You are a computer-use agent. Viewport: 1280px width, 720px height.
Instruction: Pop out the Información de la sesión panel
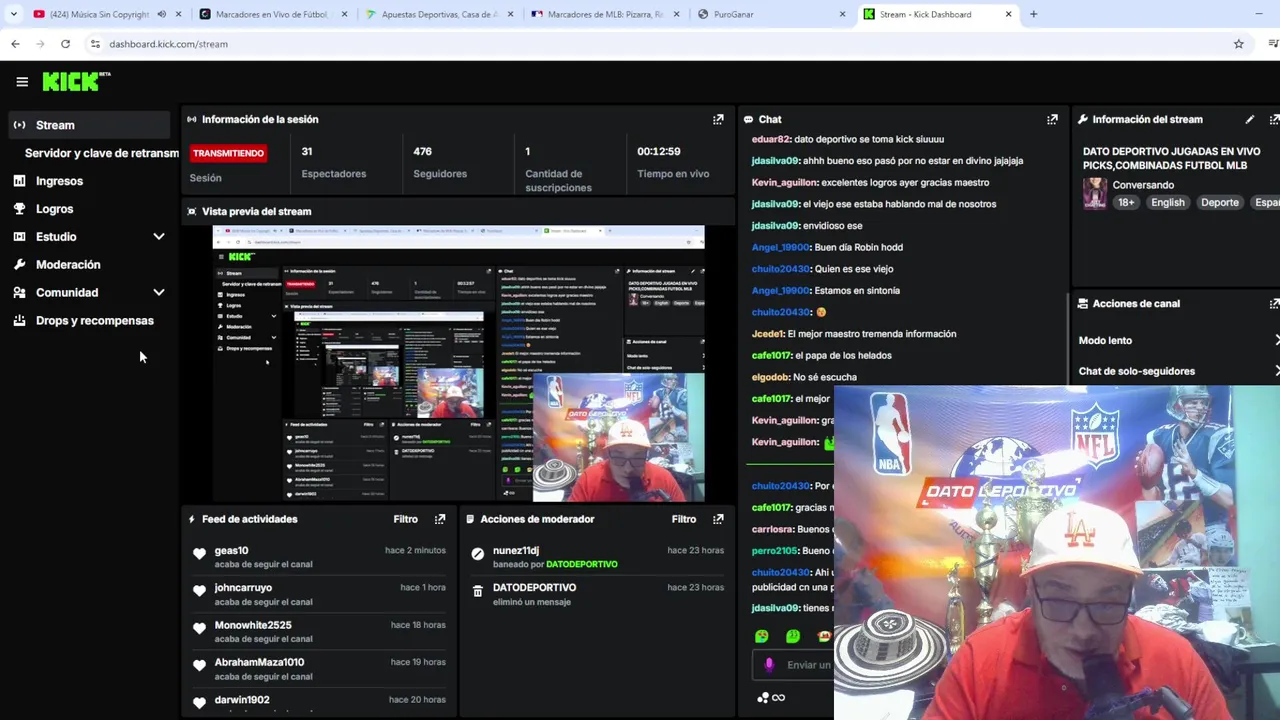(x=718, y=119)
